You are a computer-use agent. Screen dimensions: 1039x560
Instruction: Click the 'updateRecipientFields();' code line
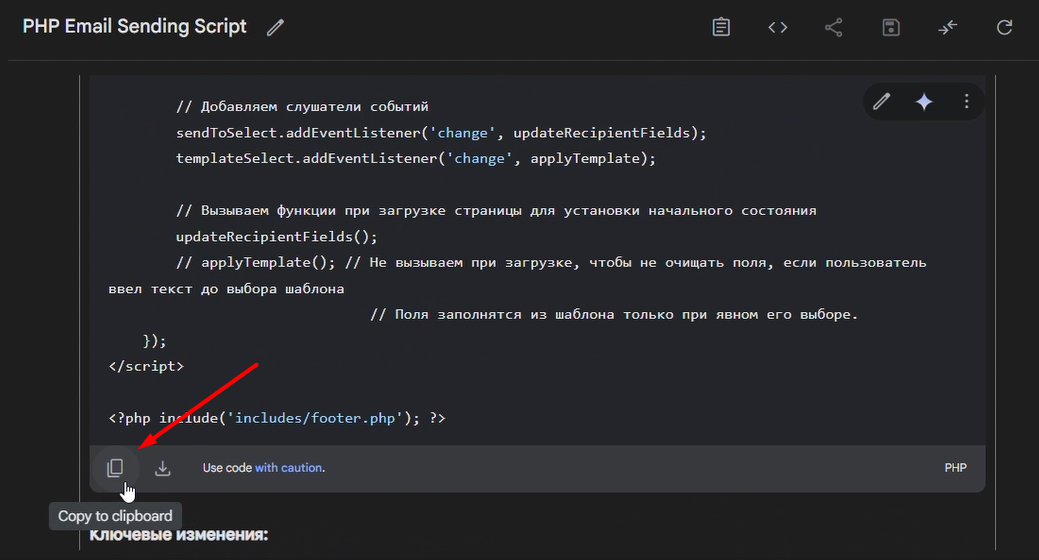point(276,237)
